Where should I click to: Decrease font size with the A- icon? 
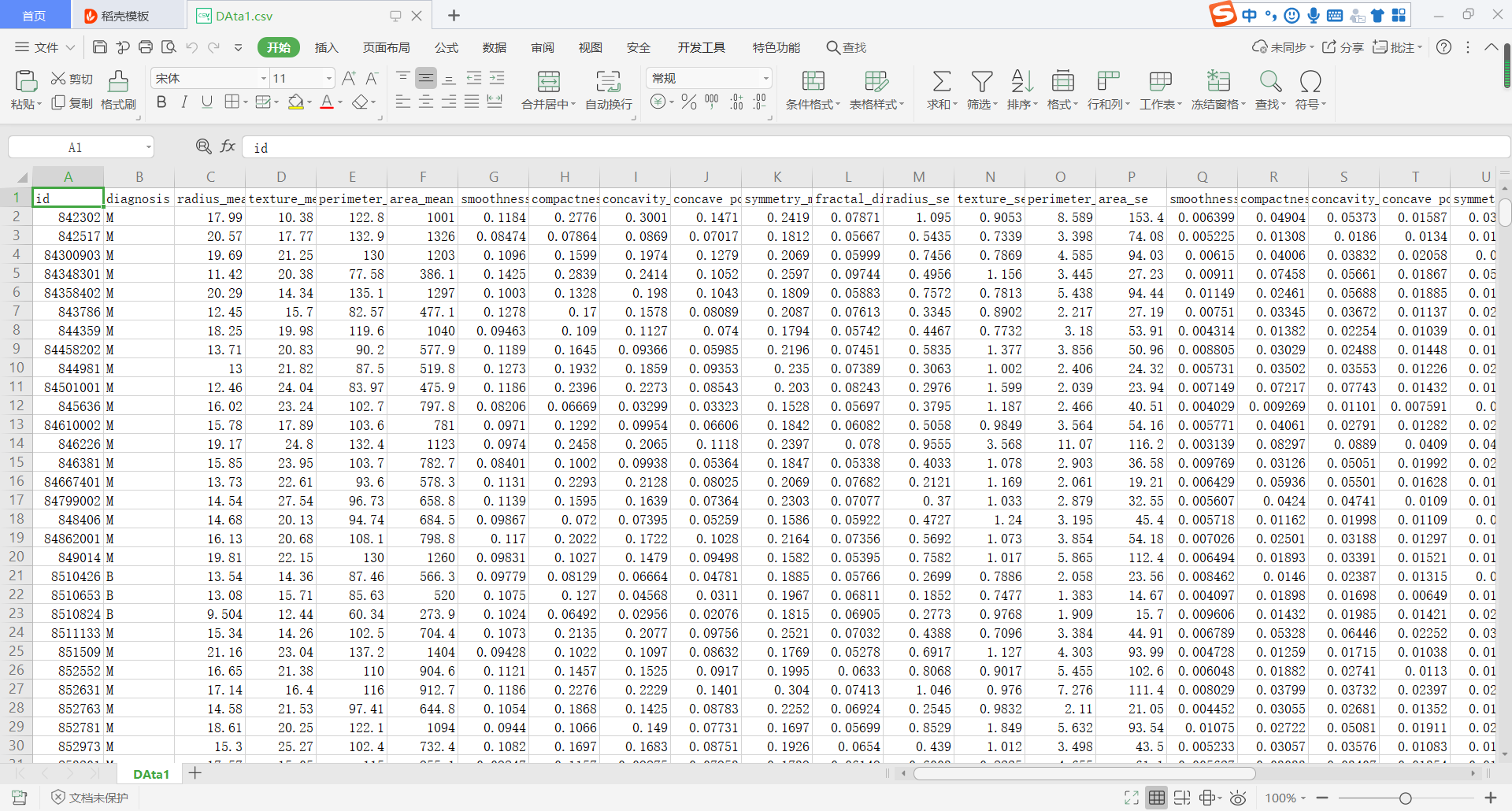pos(372,78)
